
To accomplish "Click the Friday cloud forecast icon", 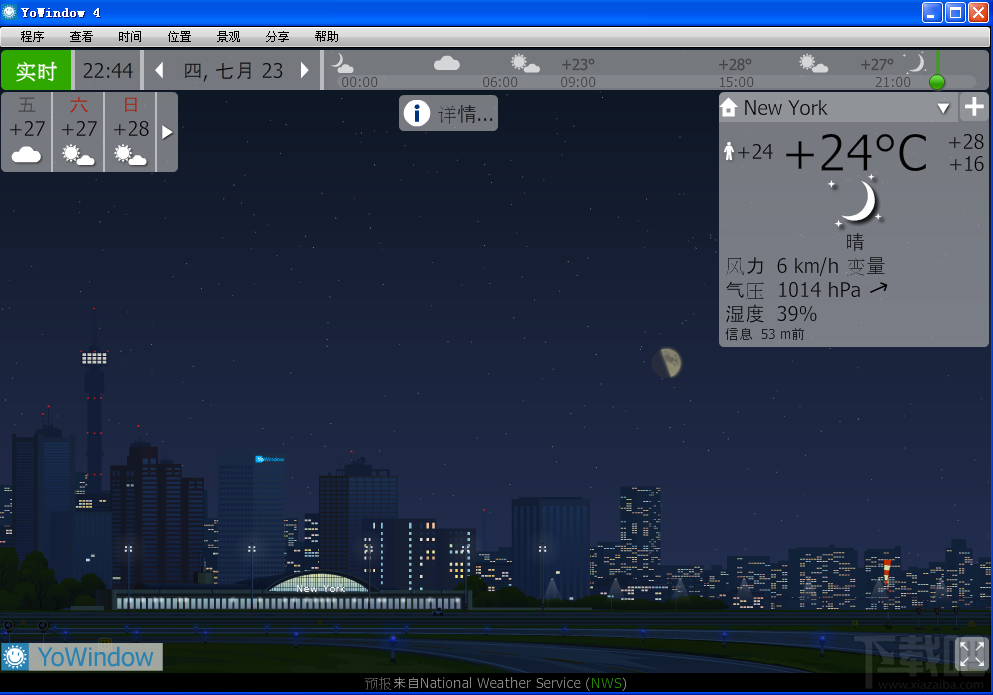I will pyautogui.click(x=27, y=154).
